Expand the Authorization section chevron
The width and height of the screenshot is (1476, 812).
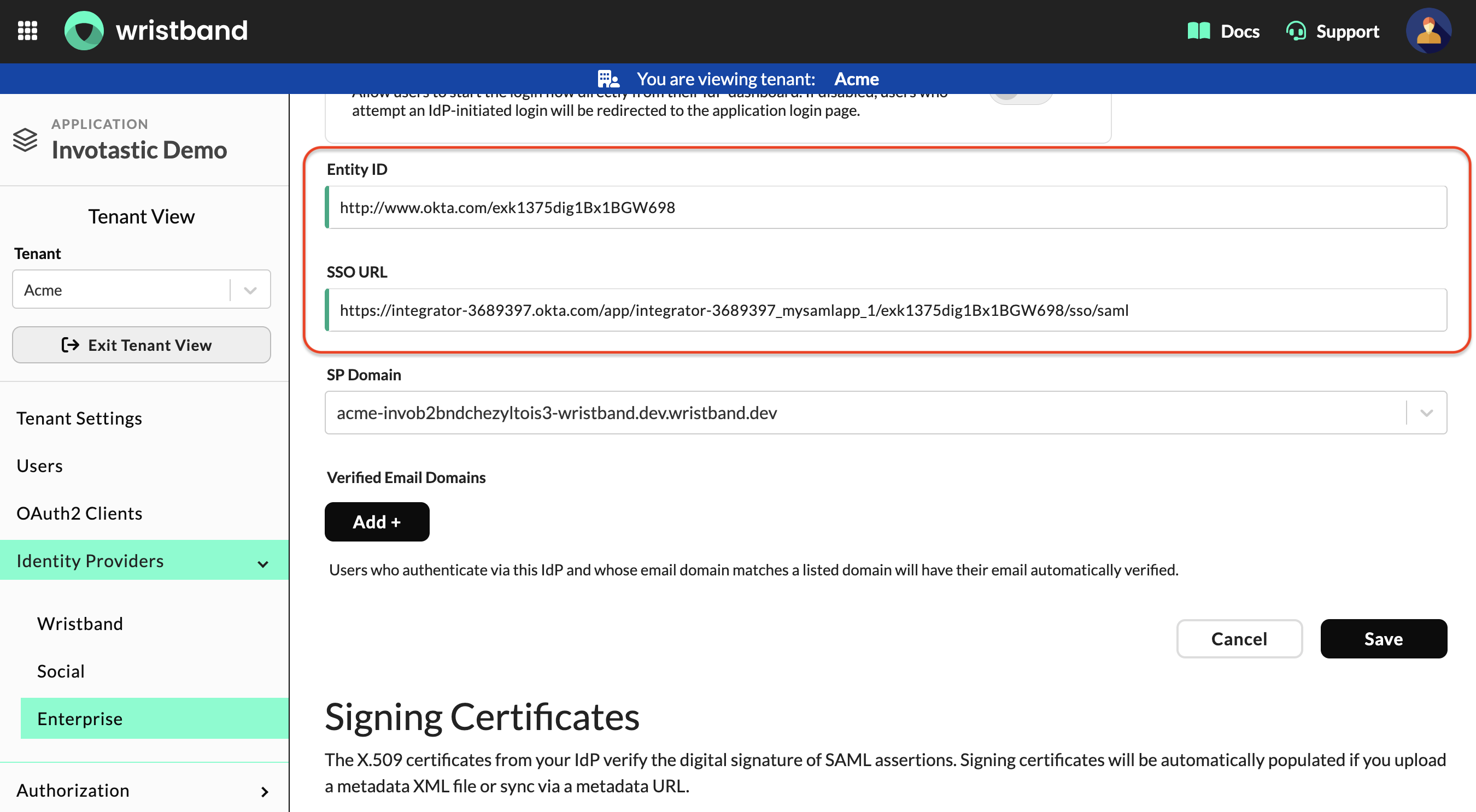(264, 791)
